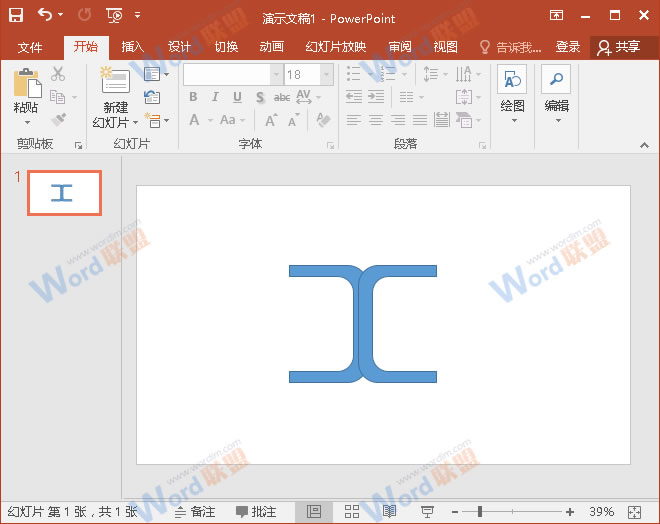
Task: Toggle Bold formatting
Action: [193, 97]
